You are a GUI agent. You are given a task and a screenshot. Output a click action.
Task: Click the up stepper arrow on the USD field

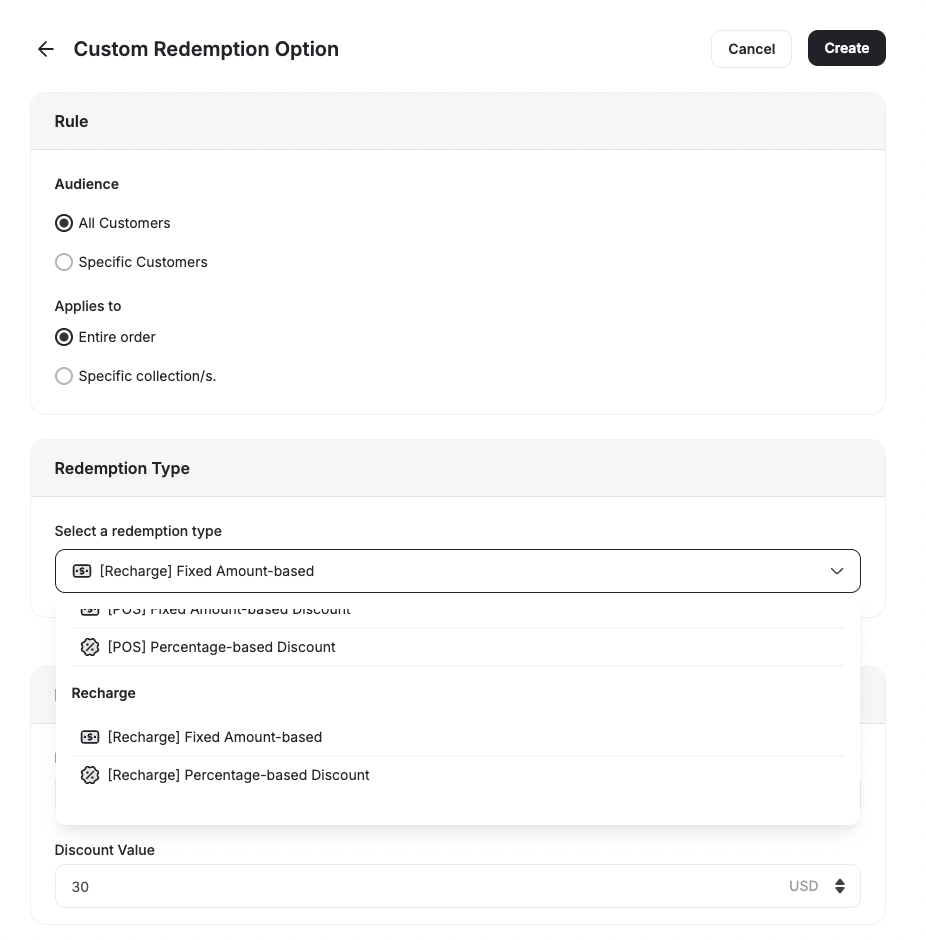click(838, 881)
